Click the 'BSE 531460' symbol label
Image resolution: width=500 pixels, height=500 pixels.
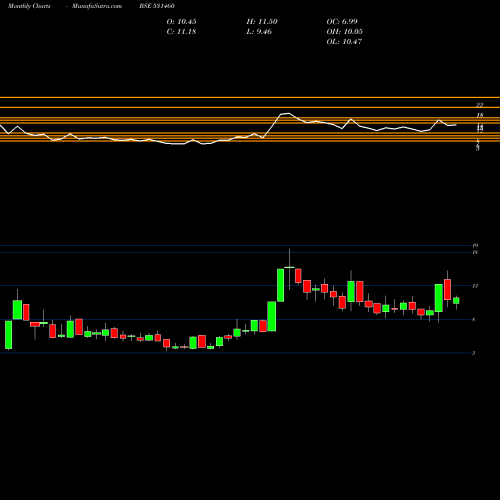157,6
